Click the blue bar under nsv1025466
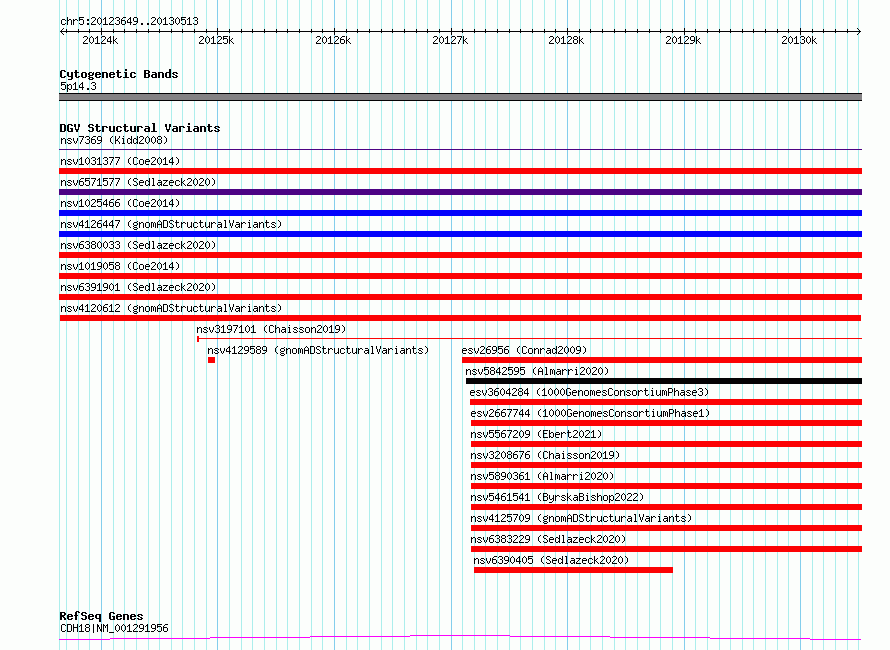 pos(460,213)
